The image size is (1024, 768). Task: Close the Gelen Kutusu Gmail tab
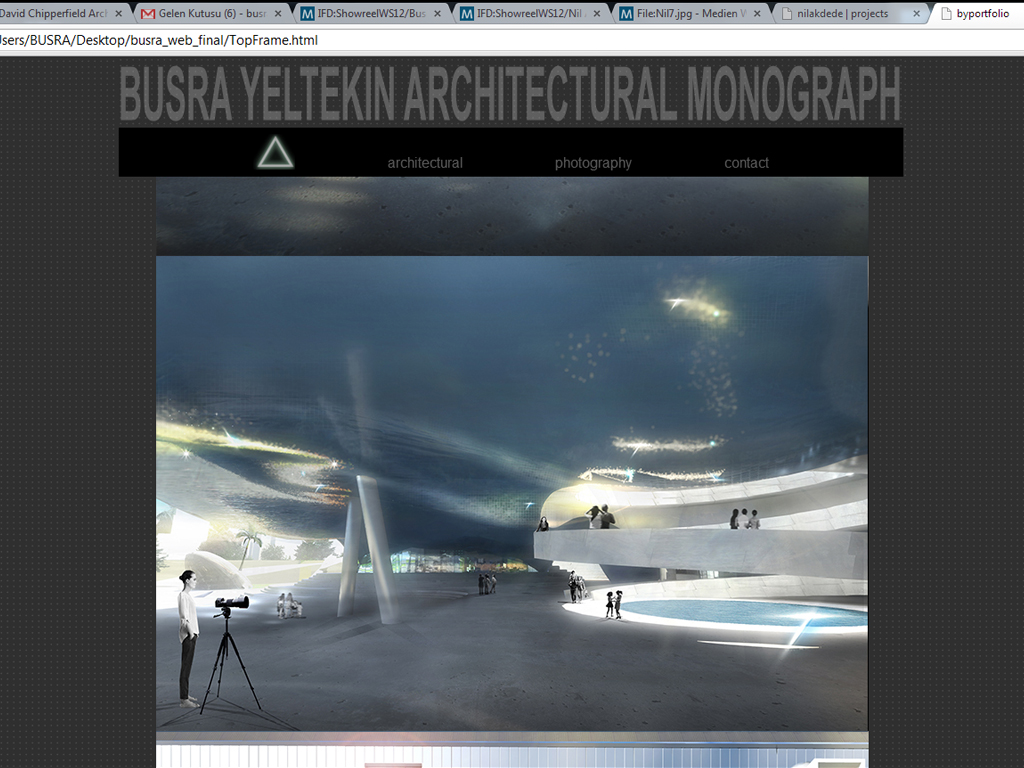tap(278, 14)
